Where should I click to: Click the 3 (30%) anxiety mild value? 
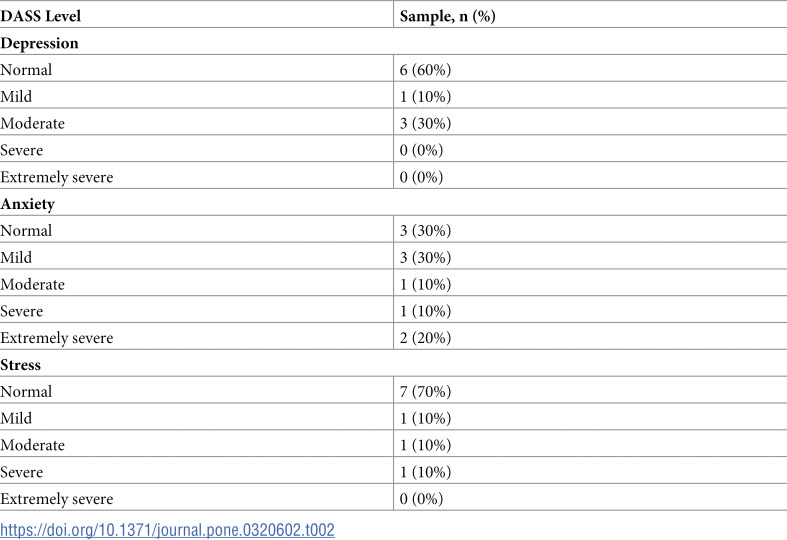[x=426, y=257]
